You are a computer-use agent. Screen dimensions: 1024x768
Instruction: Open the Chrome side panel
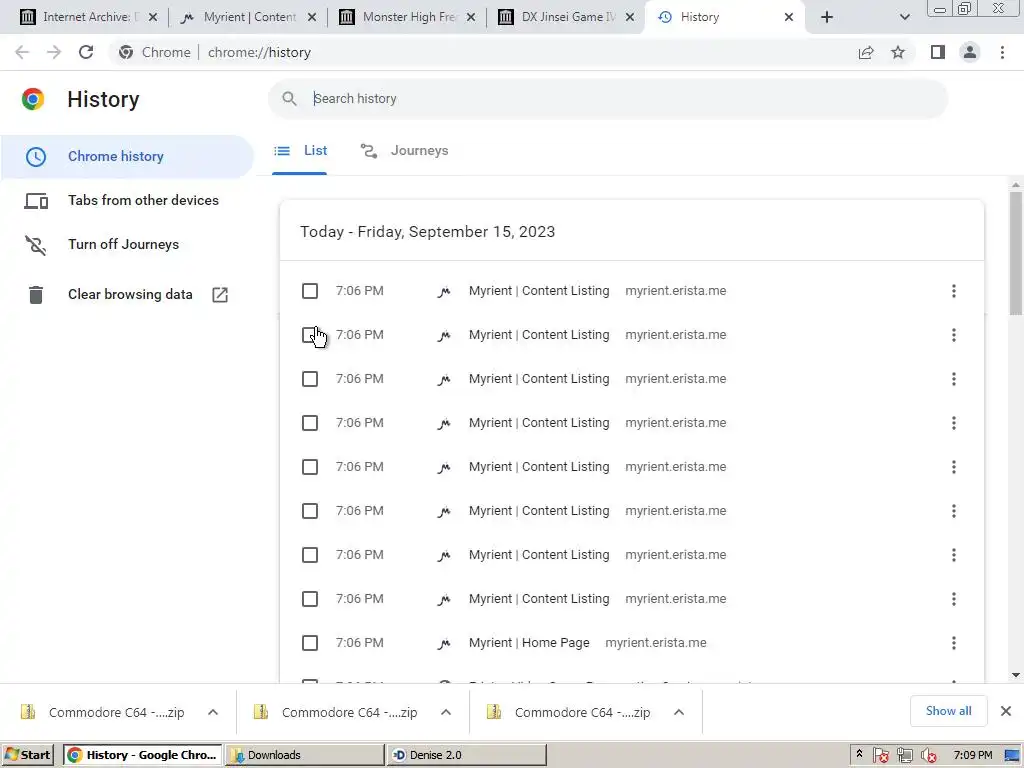pyautogui.click(x=938, y=52)
